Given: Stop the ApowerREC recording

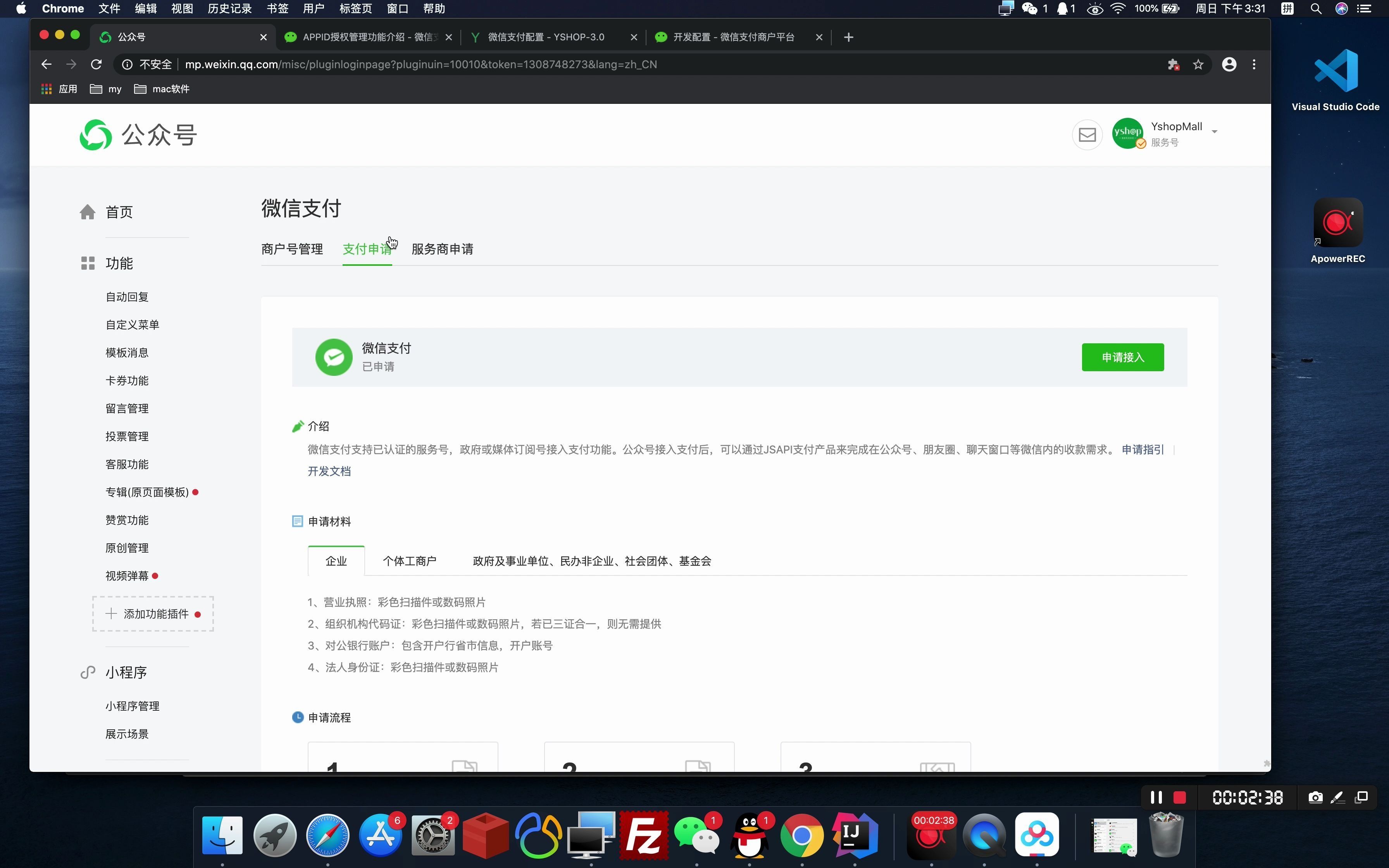Looking at the screenshot, I should point(1179,797).
